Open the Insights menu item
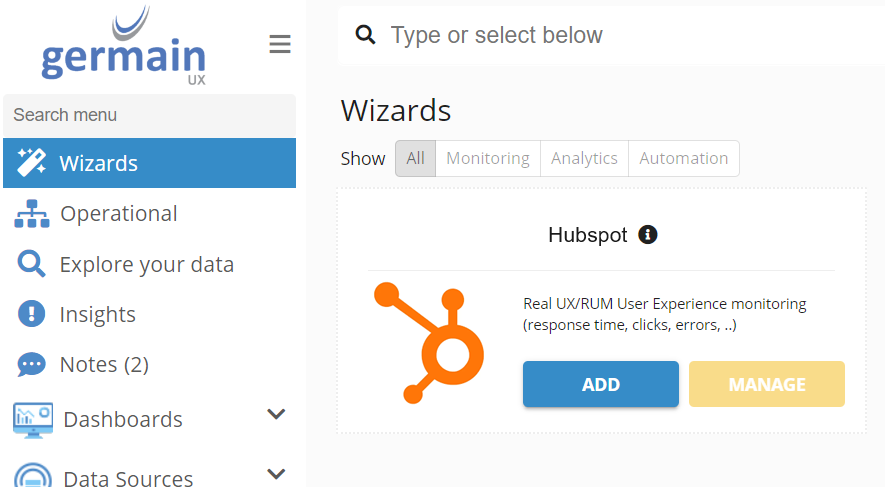Image resolution: width=885 pixels, height=487 pixels. click(97, 314)
